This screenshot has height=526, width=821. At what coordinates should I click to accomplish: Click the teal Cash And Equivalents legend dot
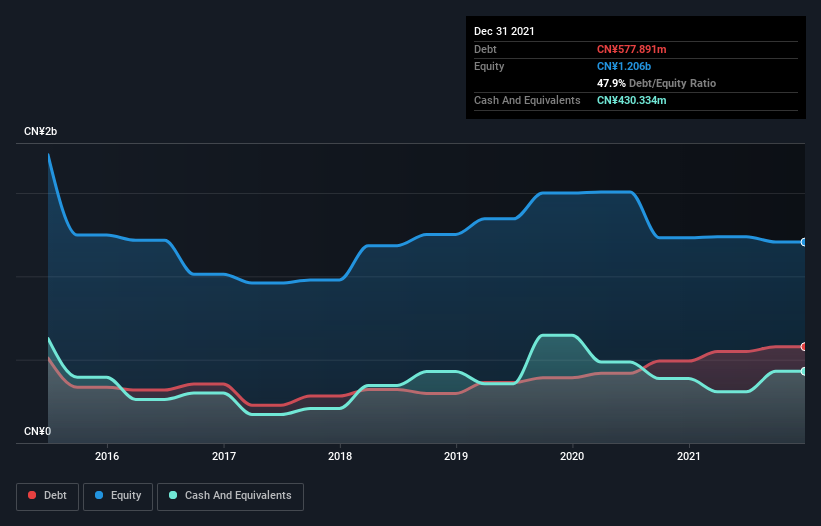[173, 495]
